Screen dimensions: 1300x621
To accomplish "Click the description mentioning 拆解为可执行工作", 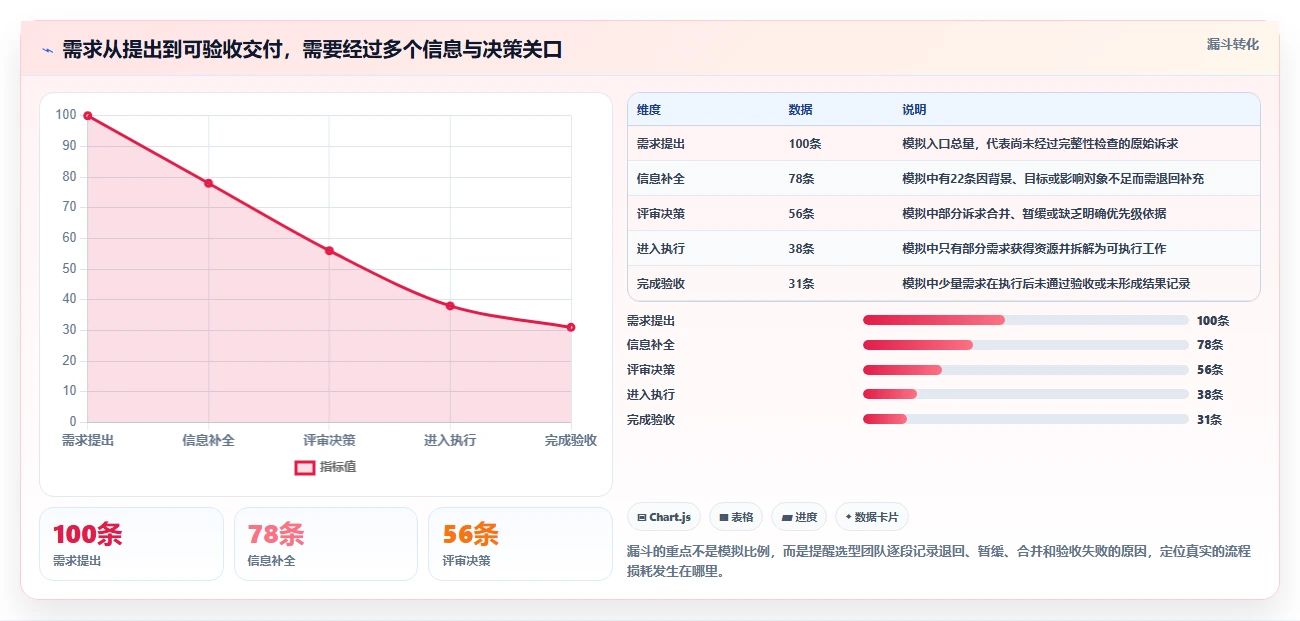I will point(1034,249).
